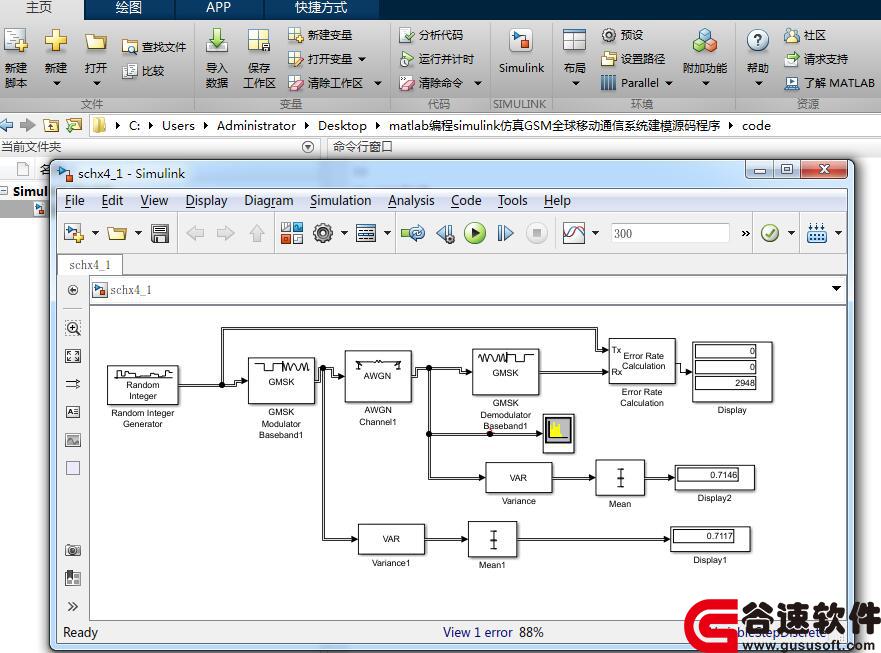881x653 pixels.
Task: Open the Help menu in Simulink
Action: (557, 201)
